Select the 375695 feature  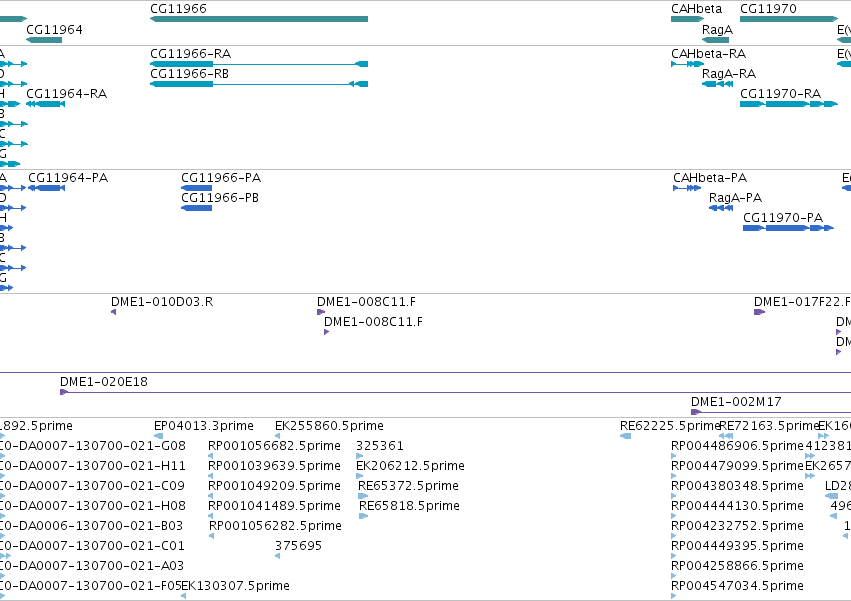[x=277, y=556]
